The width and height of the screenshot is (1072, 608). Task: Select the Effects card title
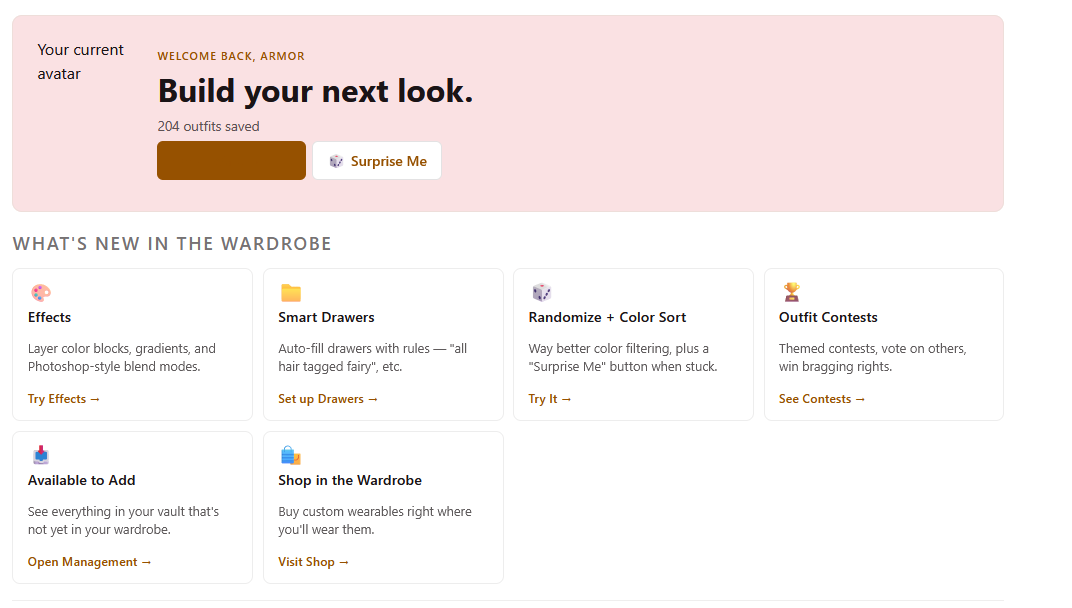[x=50, y=317]
